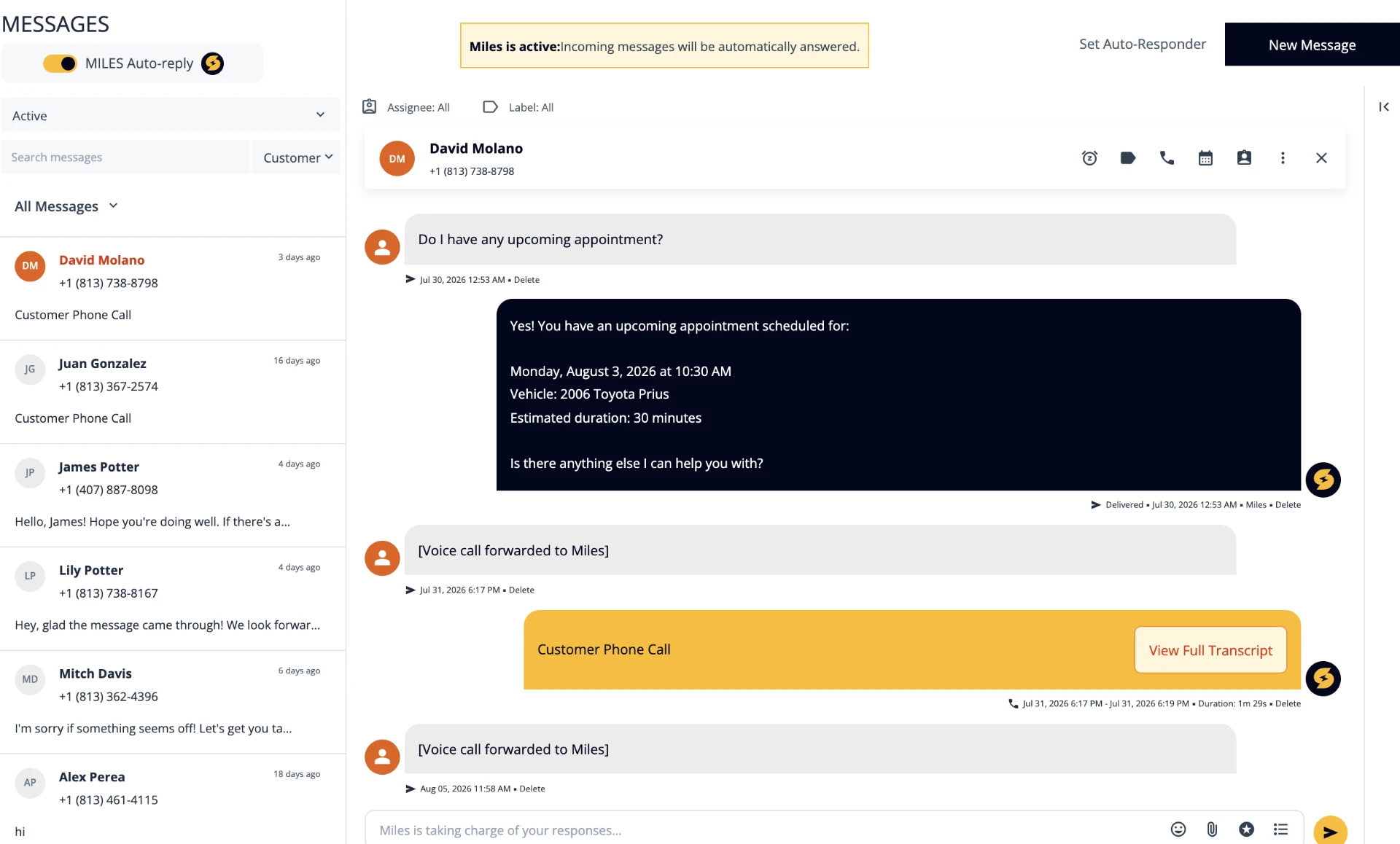This screenshot has height=844, width=1400.
Task: Delete the Jul 31 6:17 PM voice call message
Action: [521, 590]
